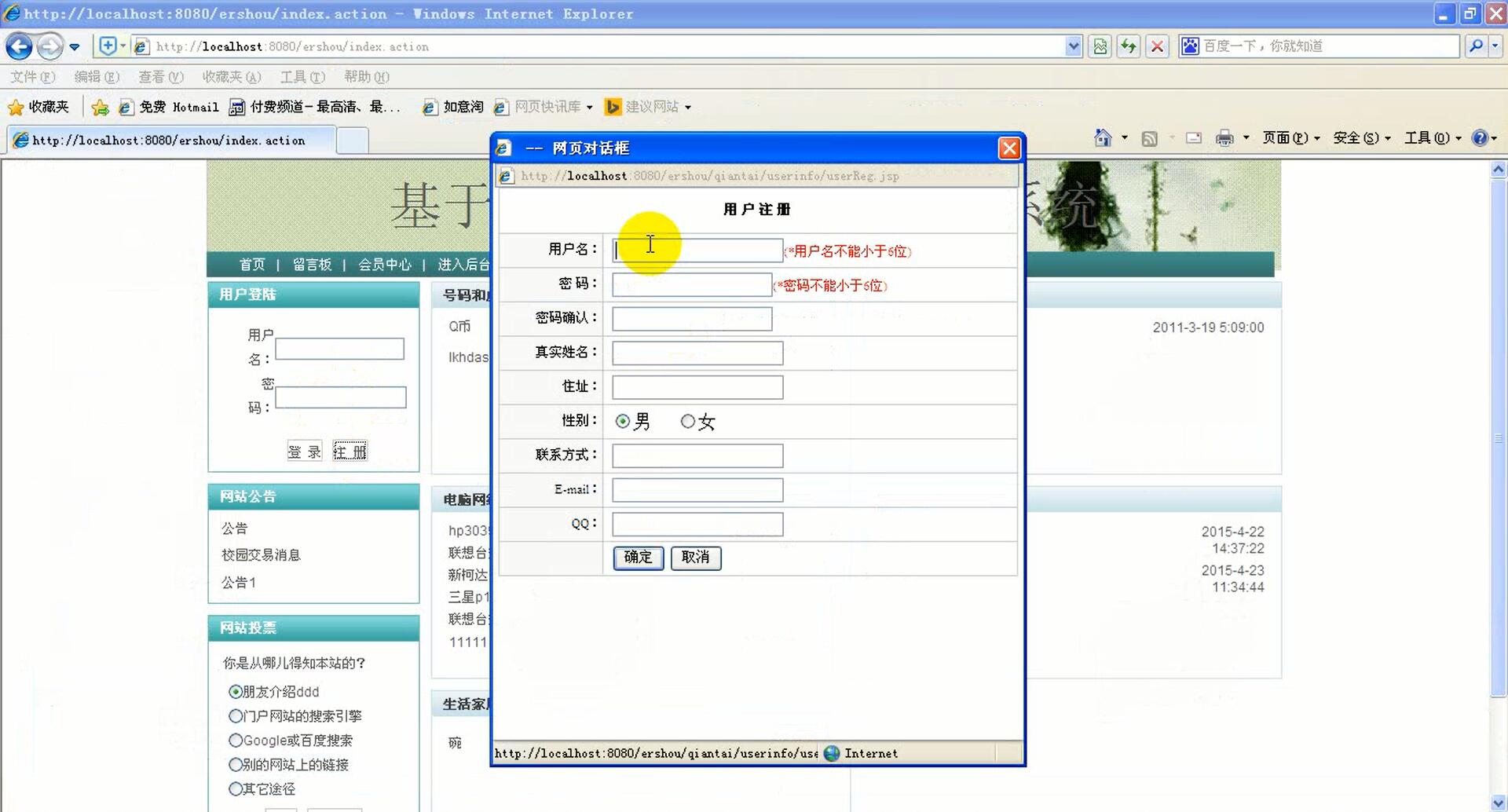The height and width of the screenshot is (812, 1508).
Task: Select the Google或百度搜索 poll option
Action: point(235,741)
